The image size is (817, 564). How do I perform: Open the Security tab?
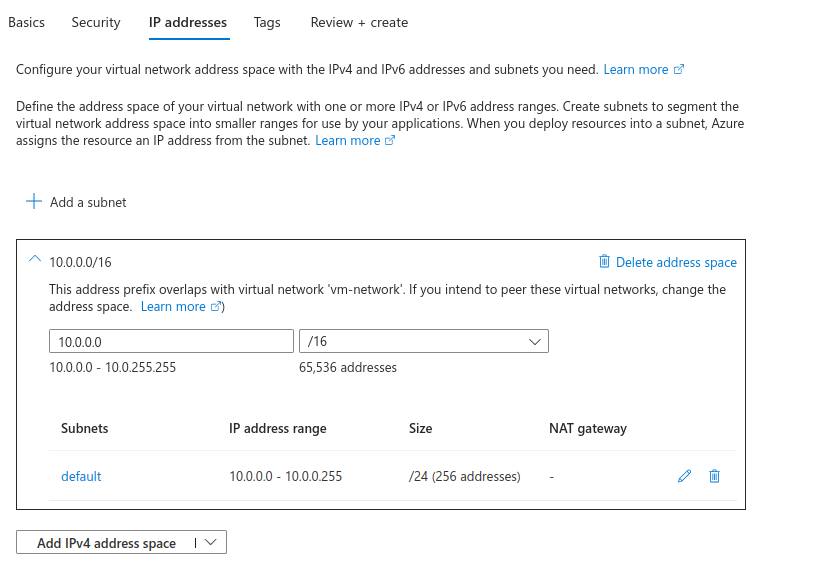pos(96,22)
